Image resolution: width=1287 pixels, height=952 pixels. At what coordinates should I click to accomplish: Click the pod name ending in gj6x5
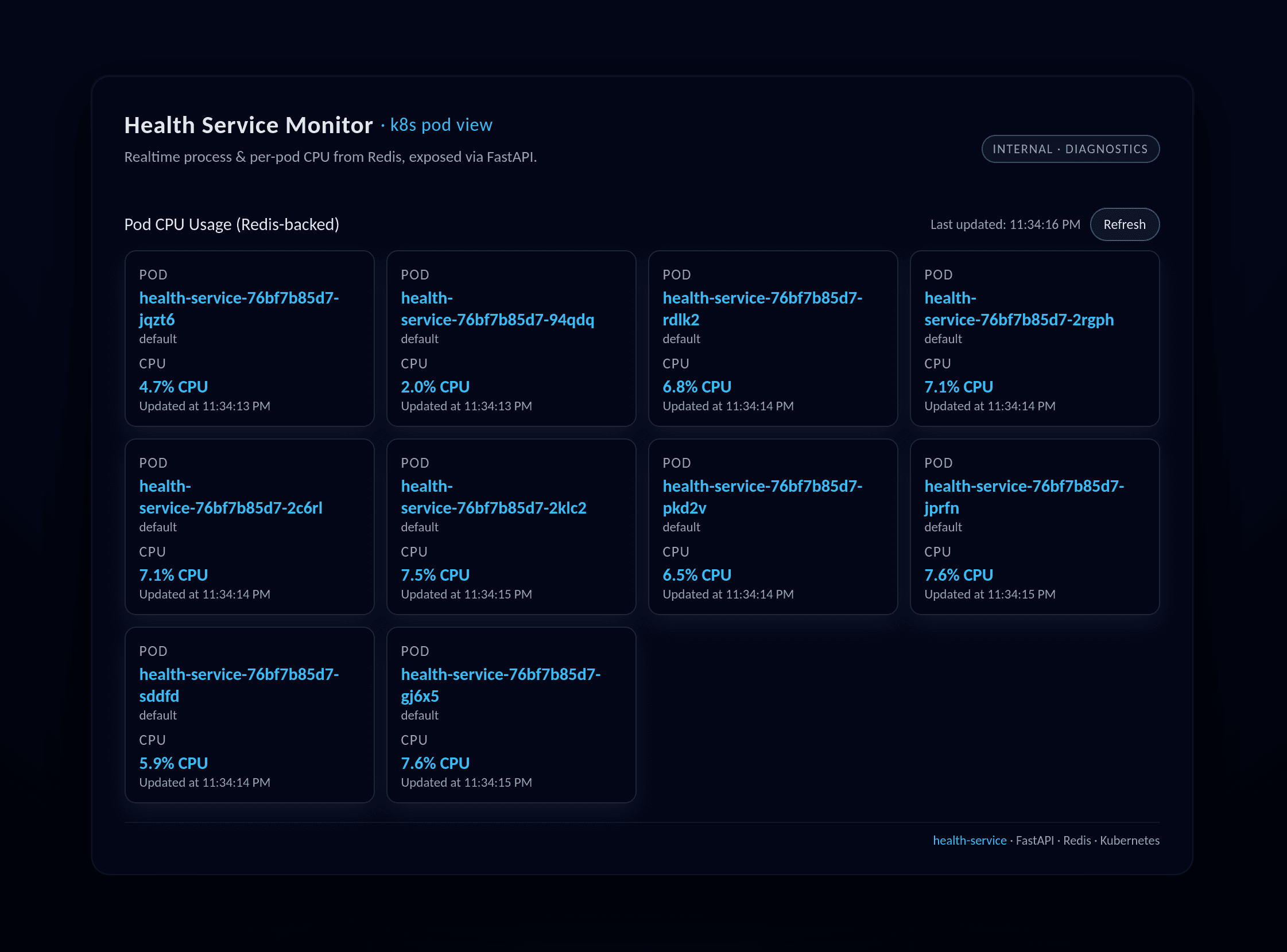500,685
